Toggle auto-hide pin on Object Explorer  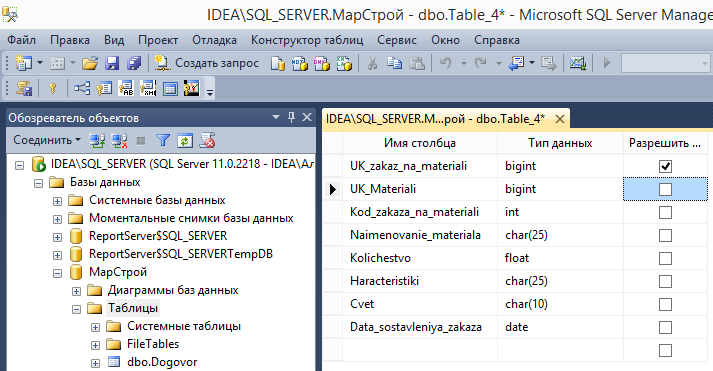pyautogui.click(x=291, y=117)
